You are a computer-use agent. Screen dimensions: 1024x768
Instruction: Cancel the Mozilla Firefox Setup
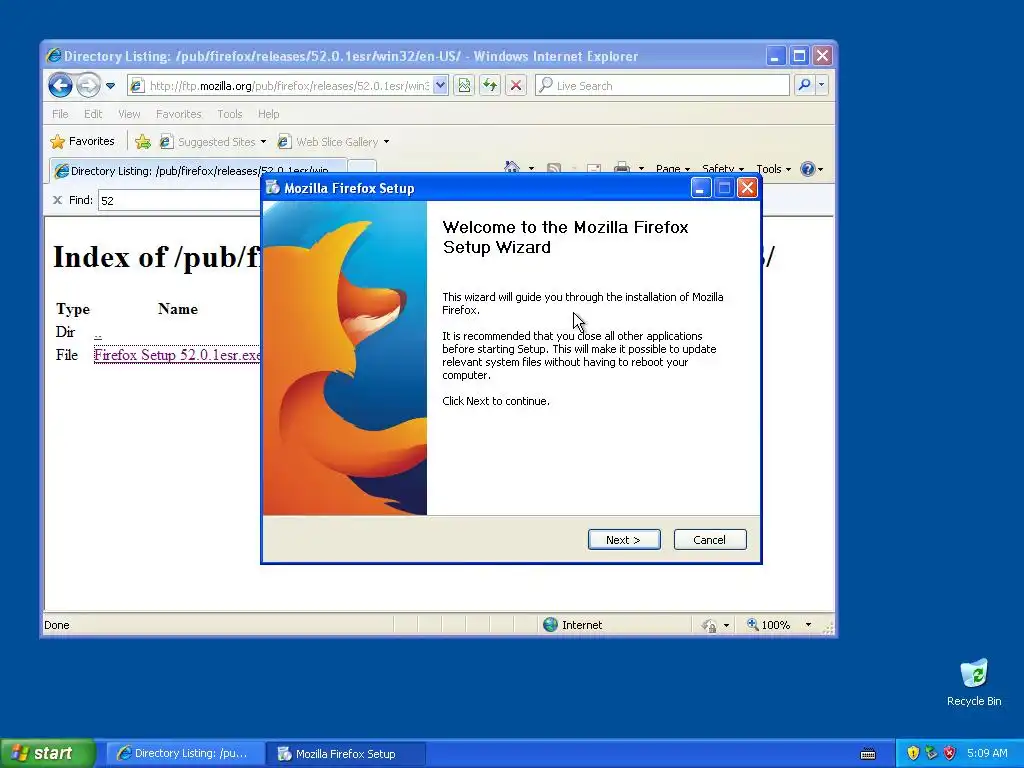click(x=709, y=539)
